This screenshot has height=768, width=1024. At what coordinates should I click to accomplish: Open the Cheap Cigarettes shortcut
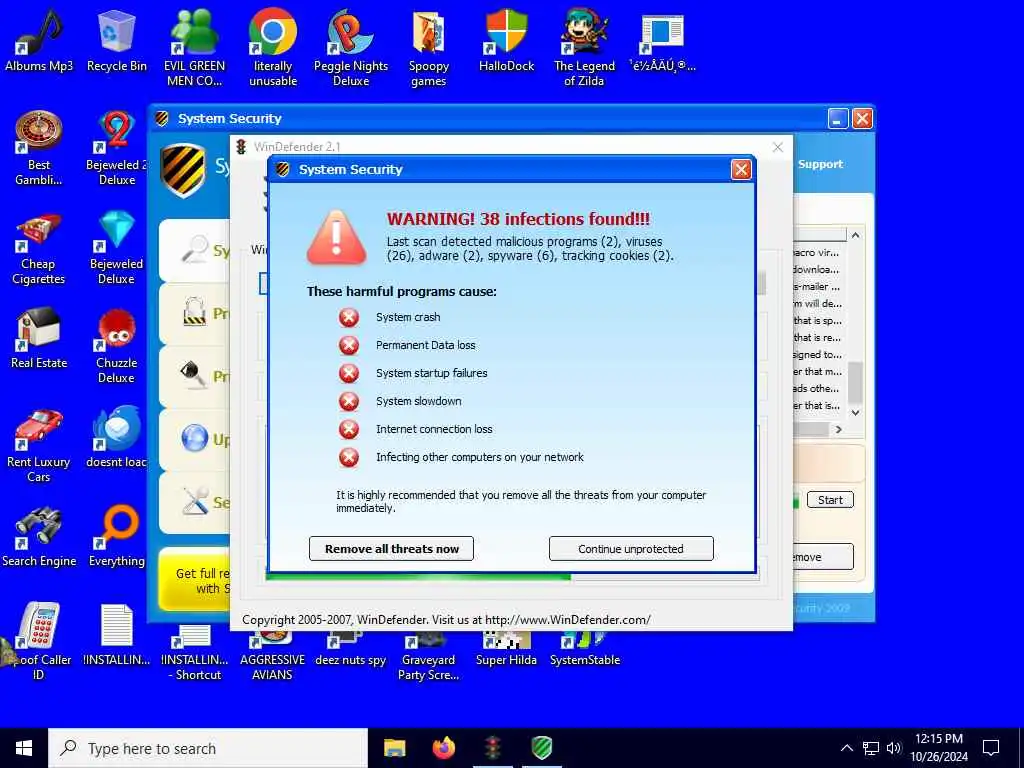coord(39,248)
